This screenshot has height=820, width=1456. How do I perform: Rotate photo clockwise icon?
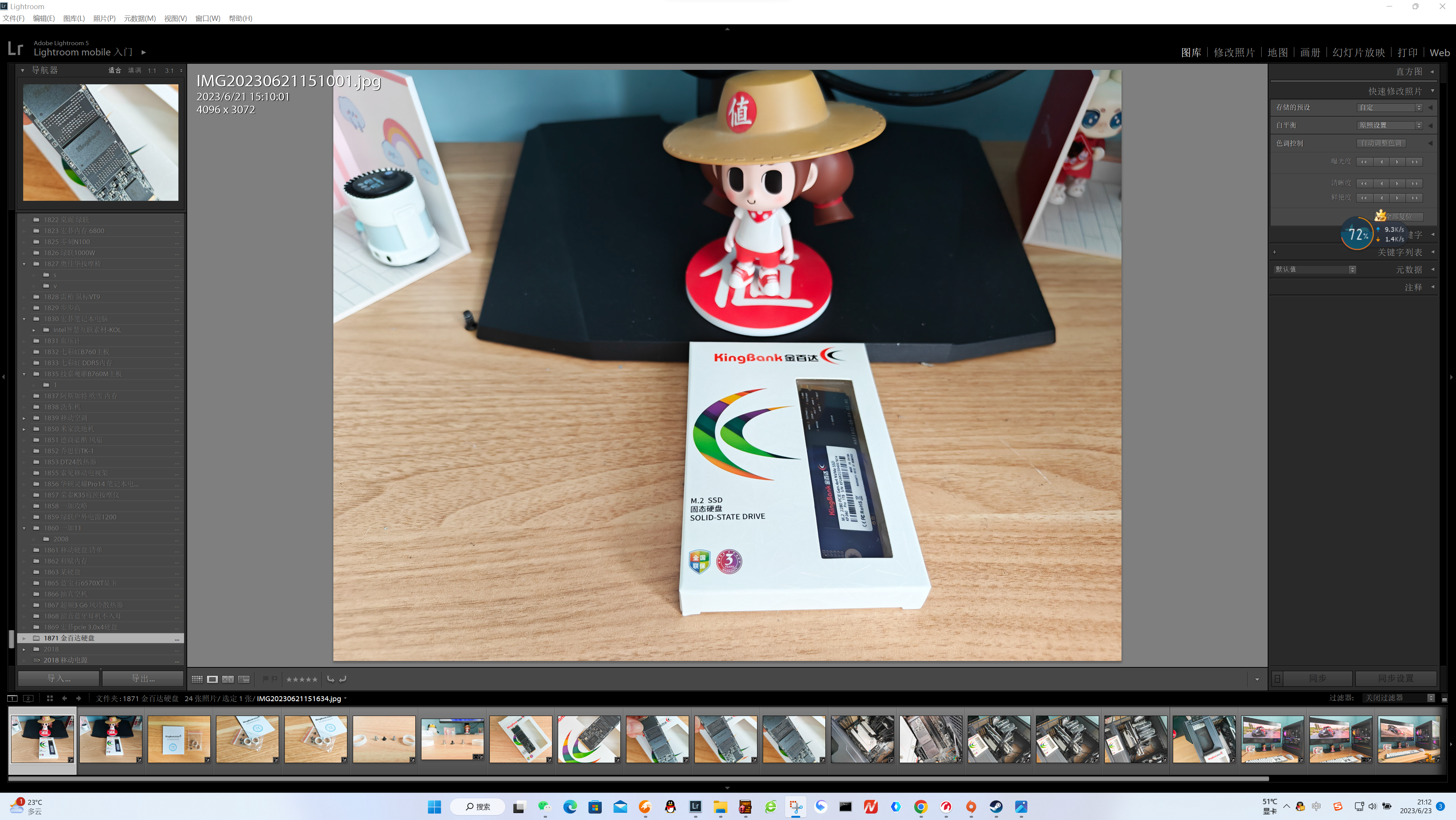point(342,679)
